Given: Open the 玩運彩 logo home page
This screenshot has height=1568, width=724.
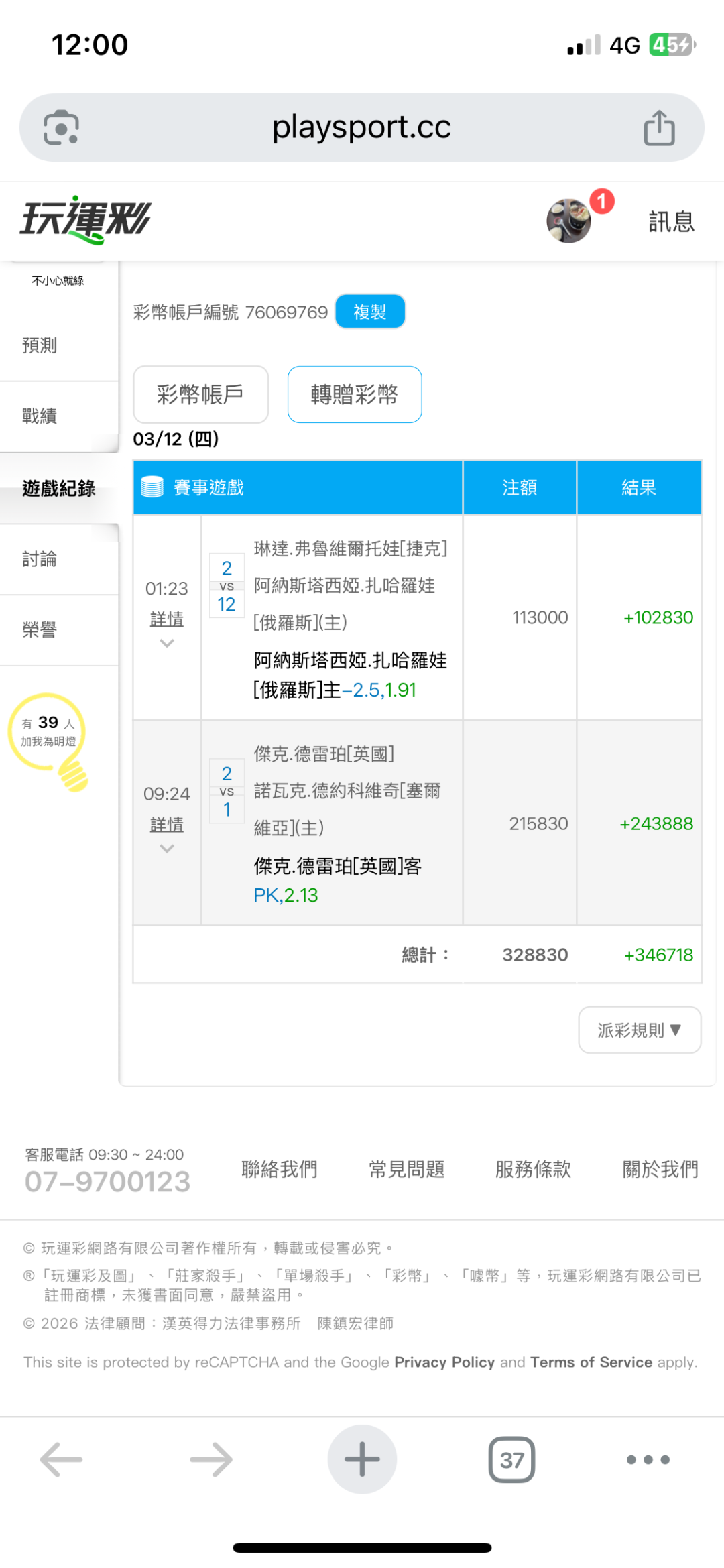Looking at the screenshot, I should pyautogui.click(x=86, y=220).
